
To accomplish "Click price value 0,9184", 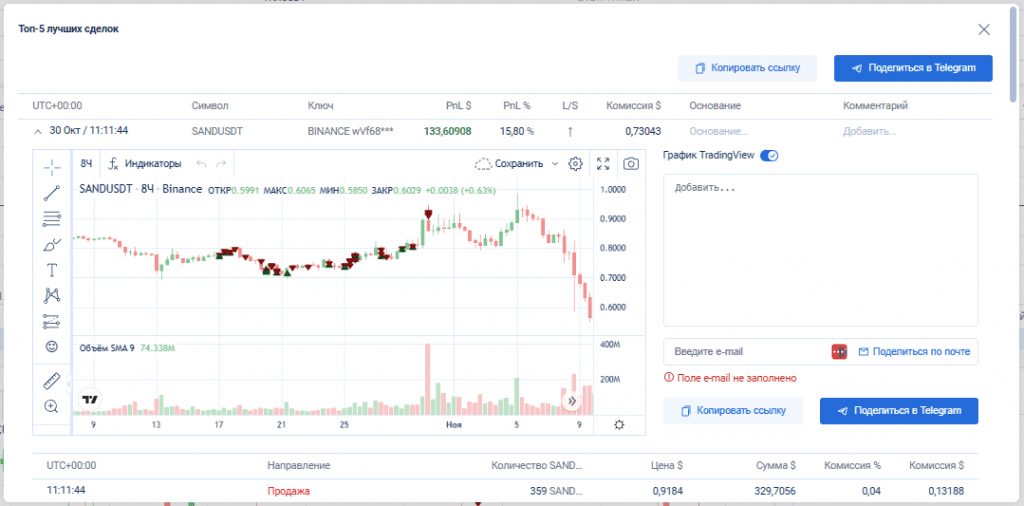I will coord(667,491).
